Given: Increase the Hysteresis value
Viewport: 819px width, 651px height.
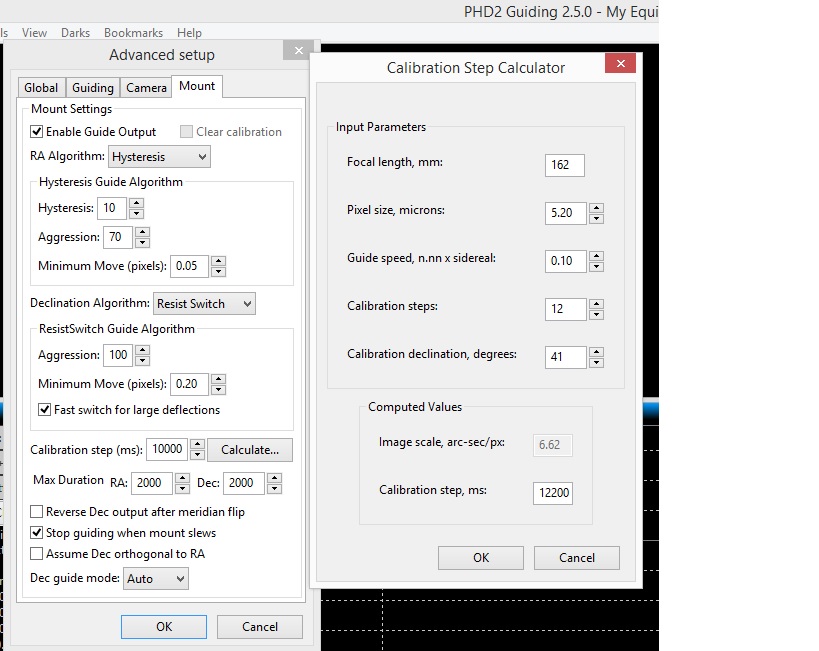Looking at the screenshot, I should 136,203.
